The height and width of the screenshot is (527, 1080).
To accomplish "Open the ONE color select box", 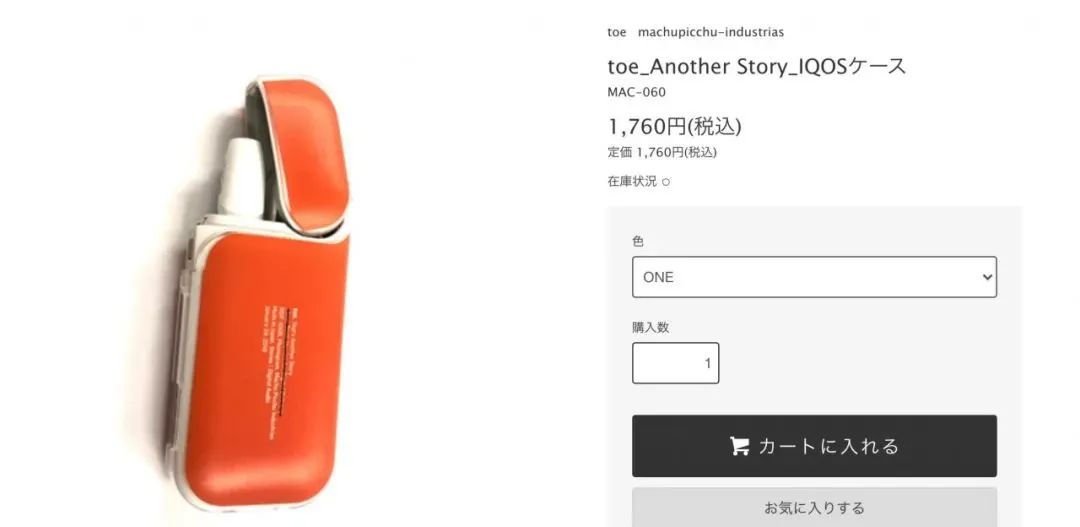I will 814,277.
